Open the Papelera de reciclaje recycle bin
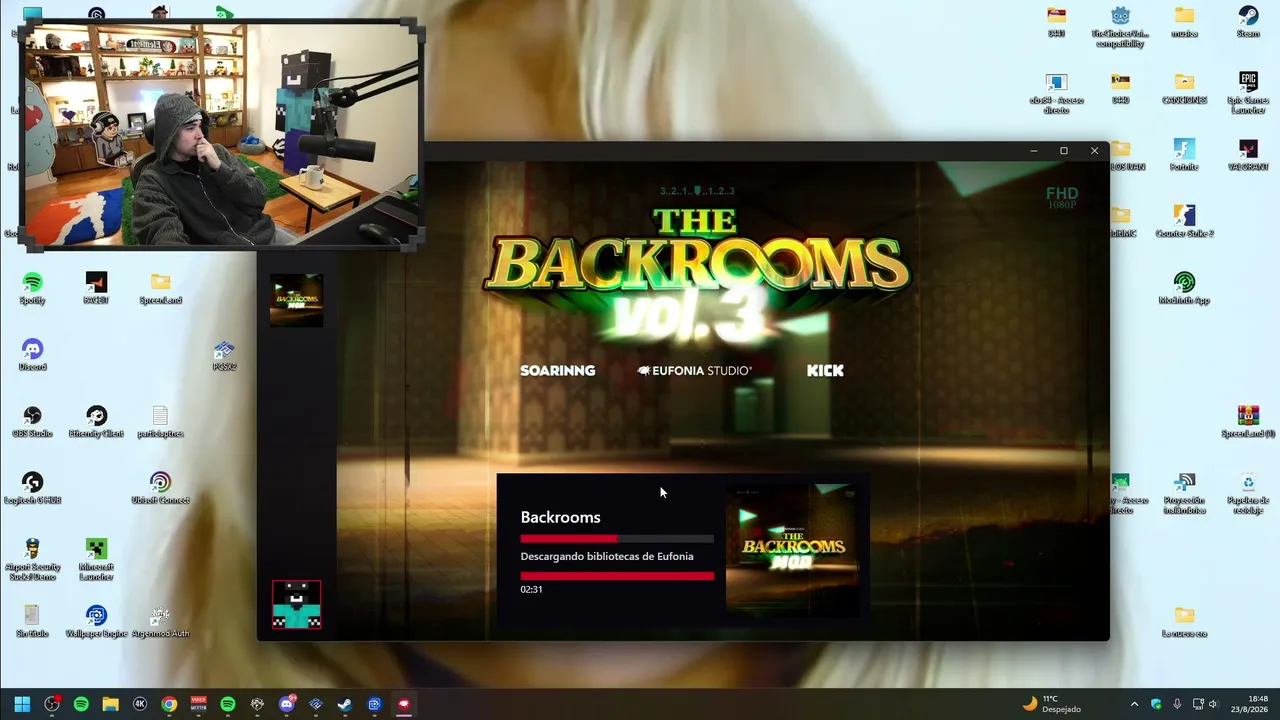The width and height of the screenshot is (1280, 720). pos(1248,492)
